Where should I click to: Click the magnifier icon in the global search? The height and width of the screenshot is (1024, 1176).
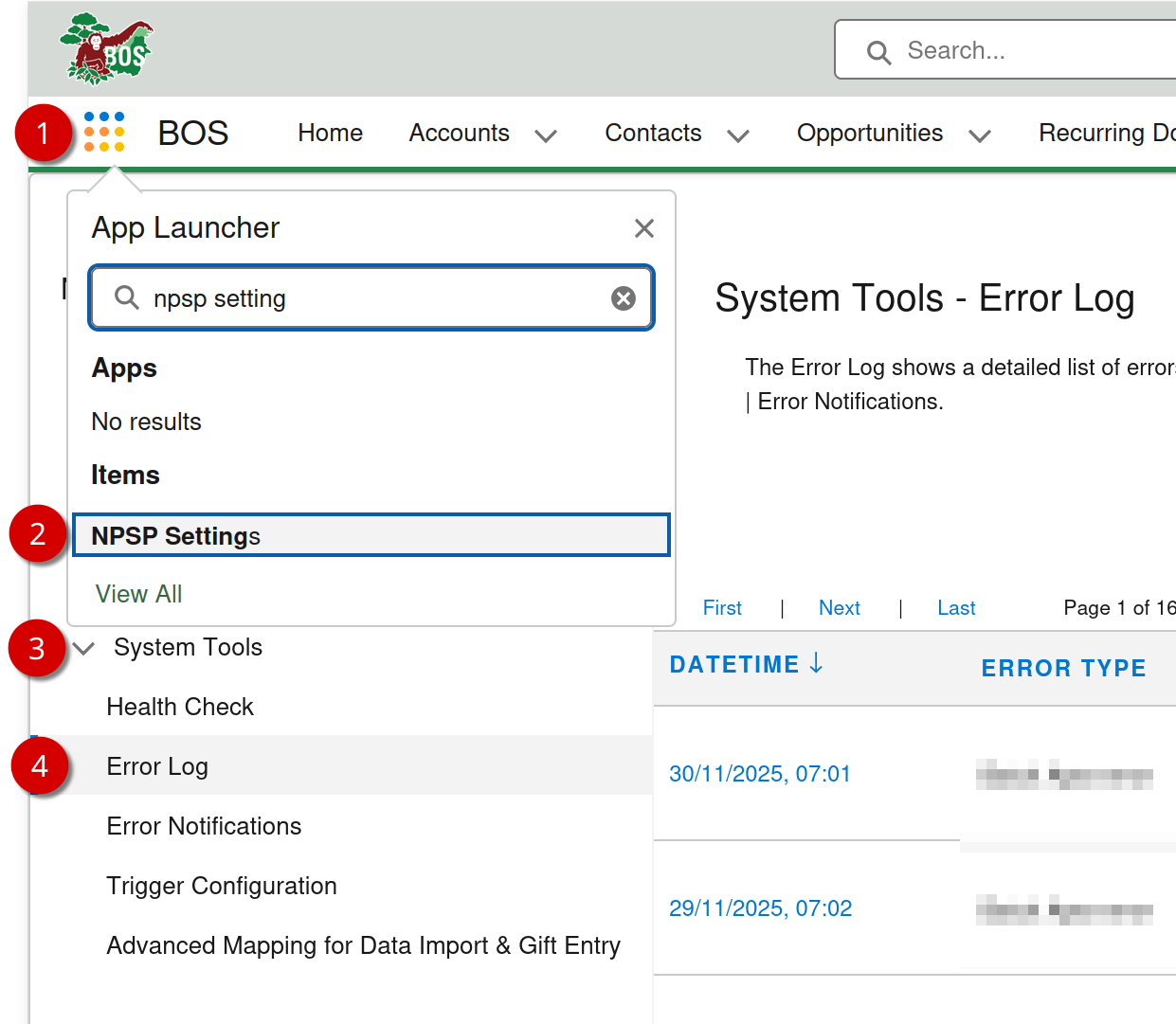point(877,52)
